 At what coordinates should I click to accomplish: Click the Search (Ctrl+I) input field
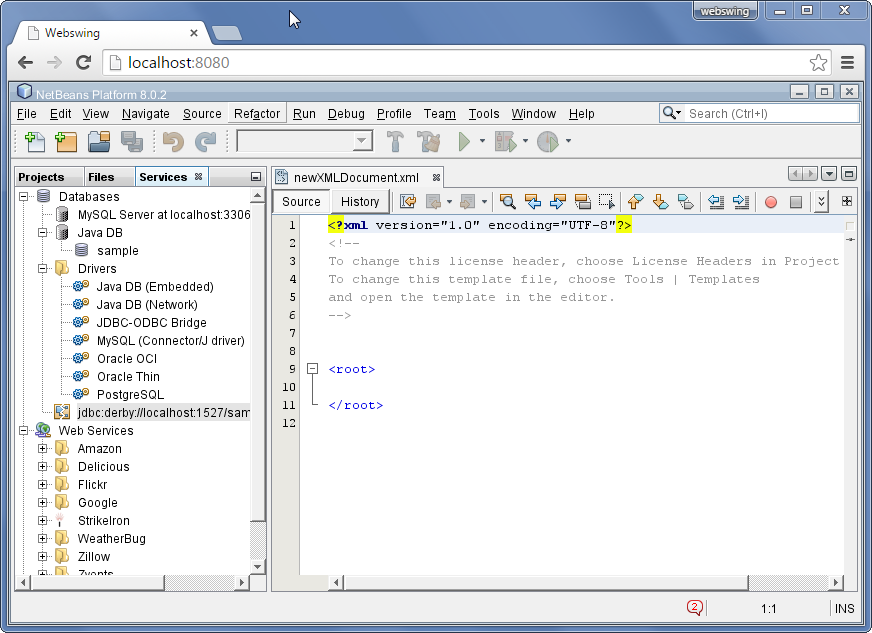coord(770,114)
